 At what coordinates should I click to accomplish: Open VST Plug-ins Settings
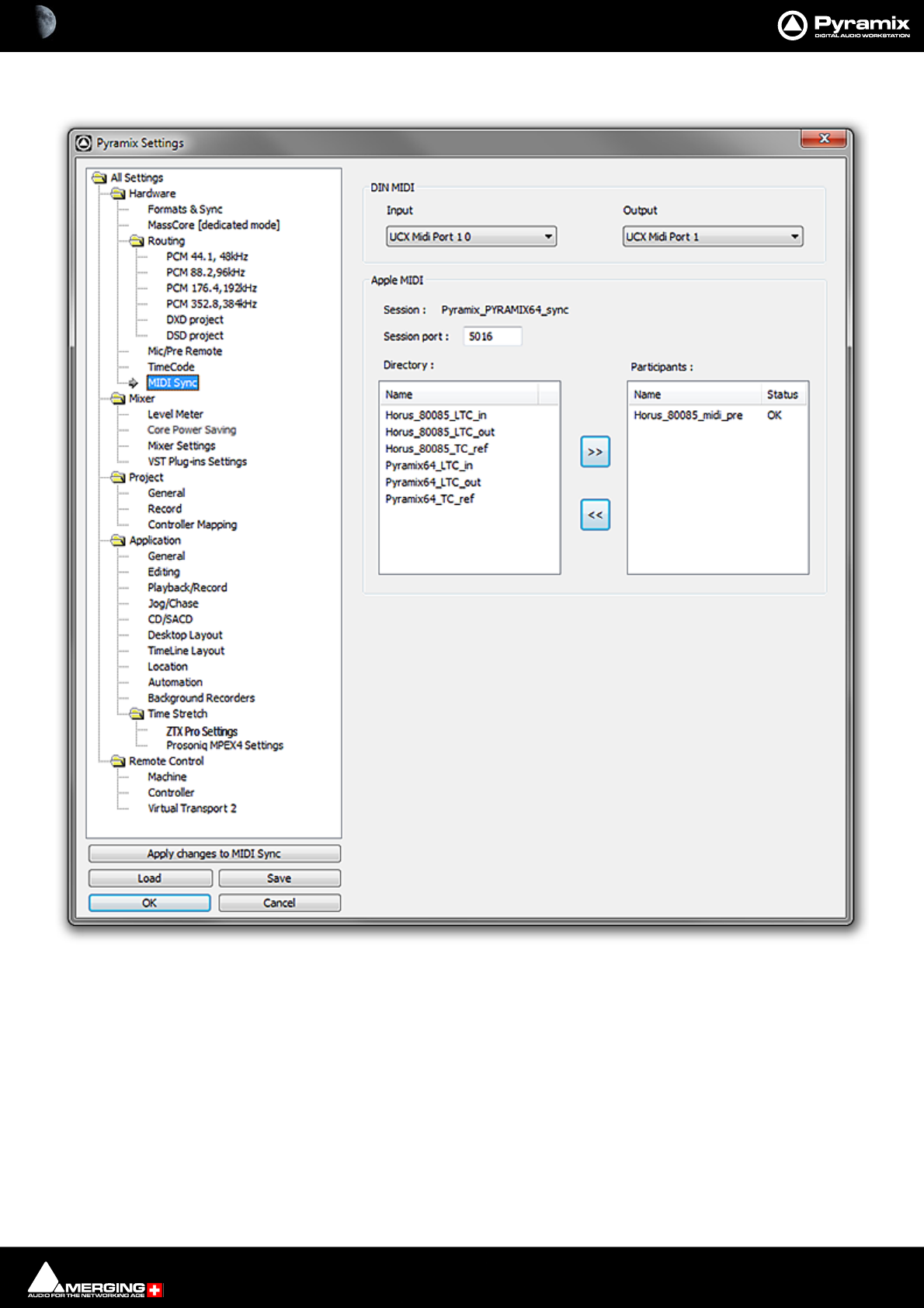pyautogui.click(x=197, y=461)
